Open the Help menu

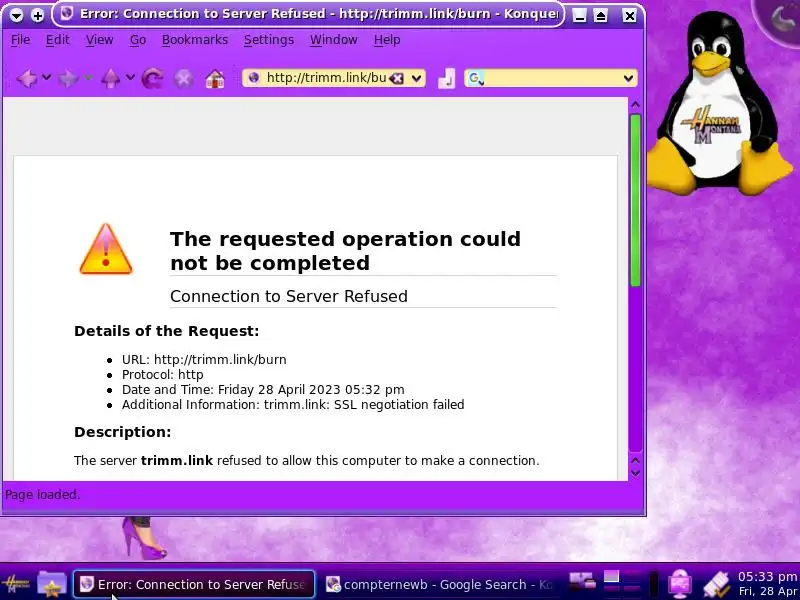[387, 40]
